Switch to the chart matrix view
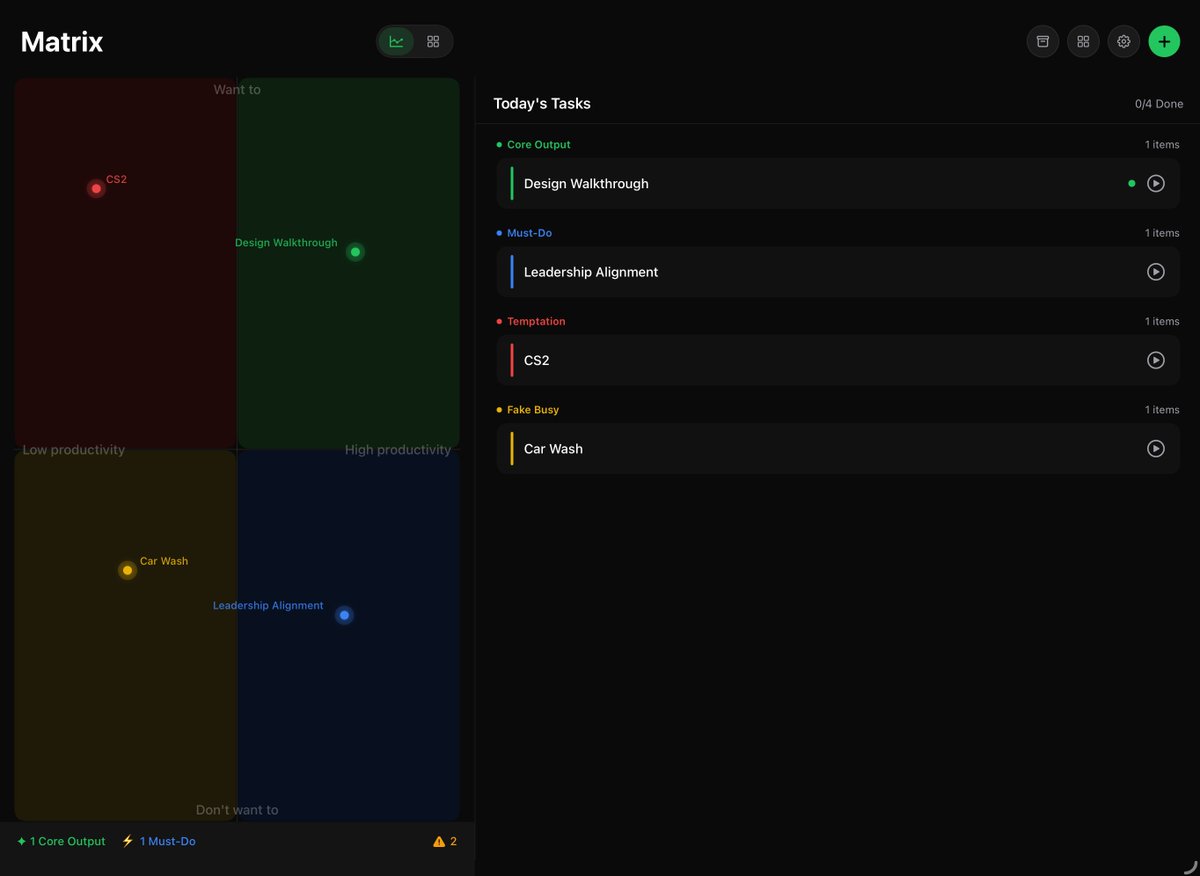Image resolution: width=1200 pixels, height=876 pixels. pos(397,42)
